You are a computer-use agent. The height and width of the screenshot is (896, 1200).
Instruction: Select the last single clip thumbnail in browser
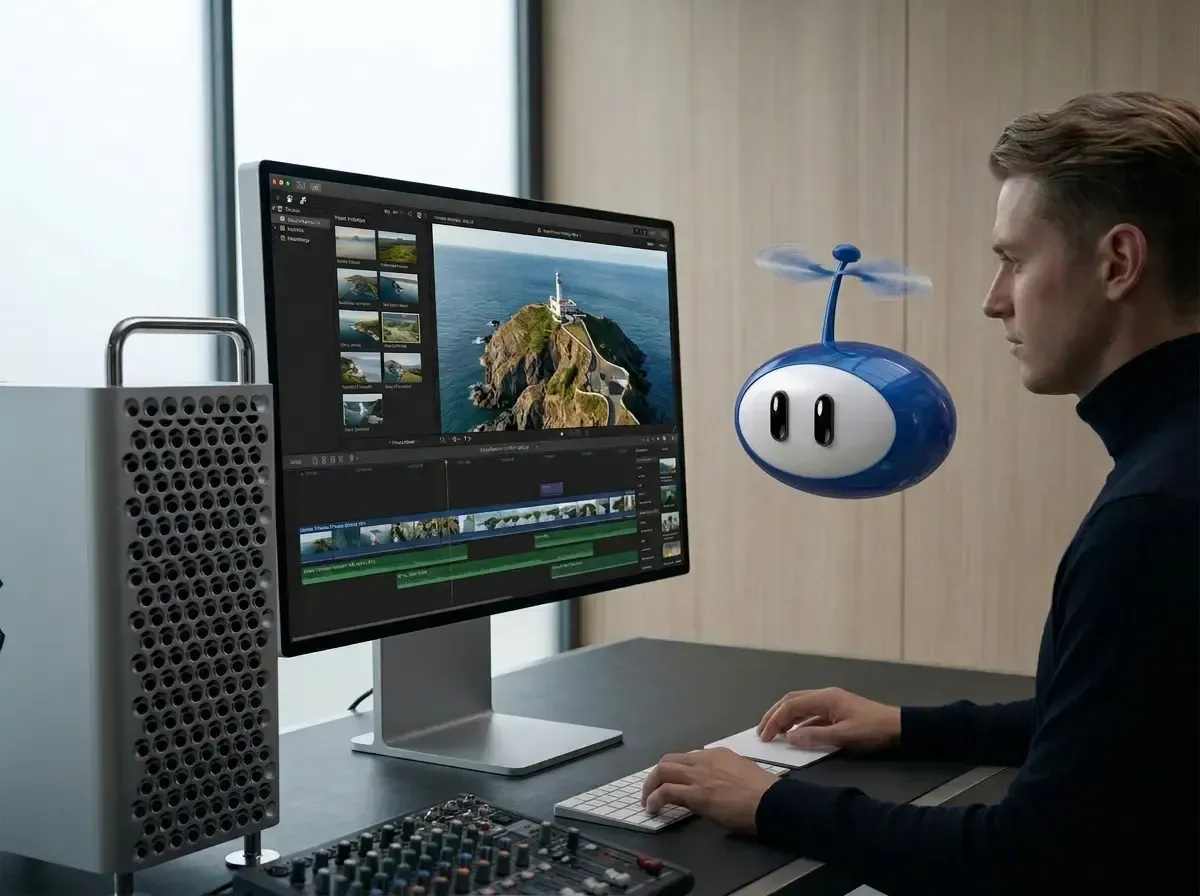[x=363, y=410]
